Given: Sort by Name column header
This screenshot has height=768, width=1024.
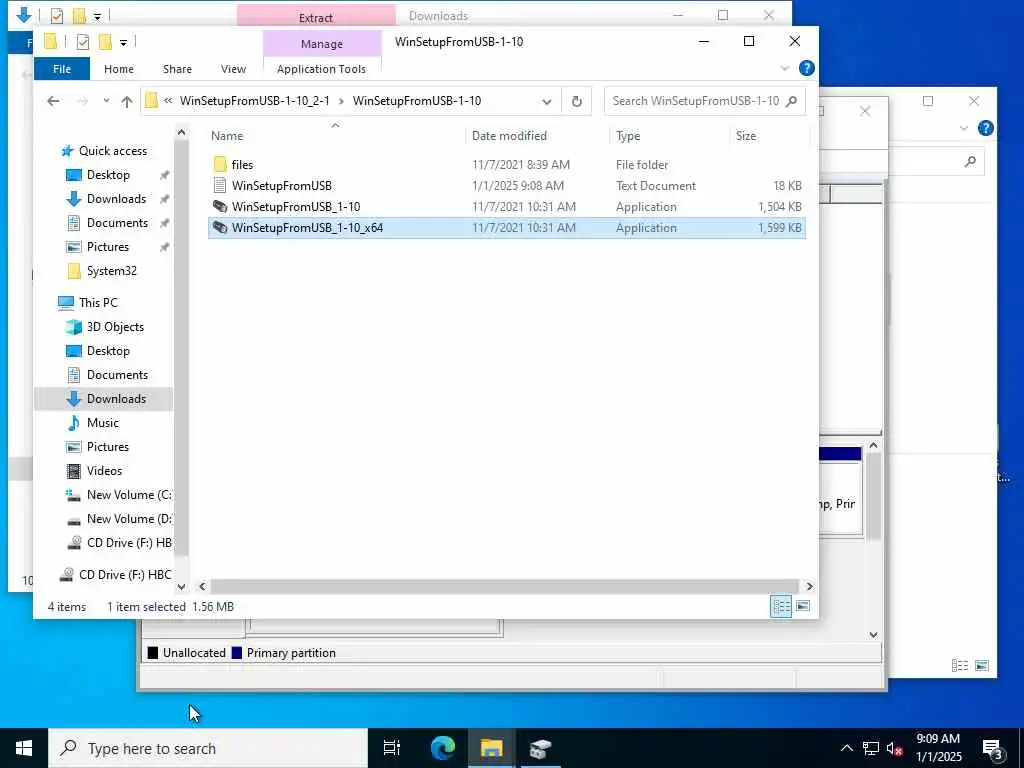Looking at the screenshot, I should tap(335, 136).
